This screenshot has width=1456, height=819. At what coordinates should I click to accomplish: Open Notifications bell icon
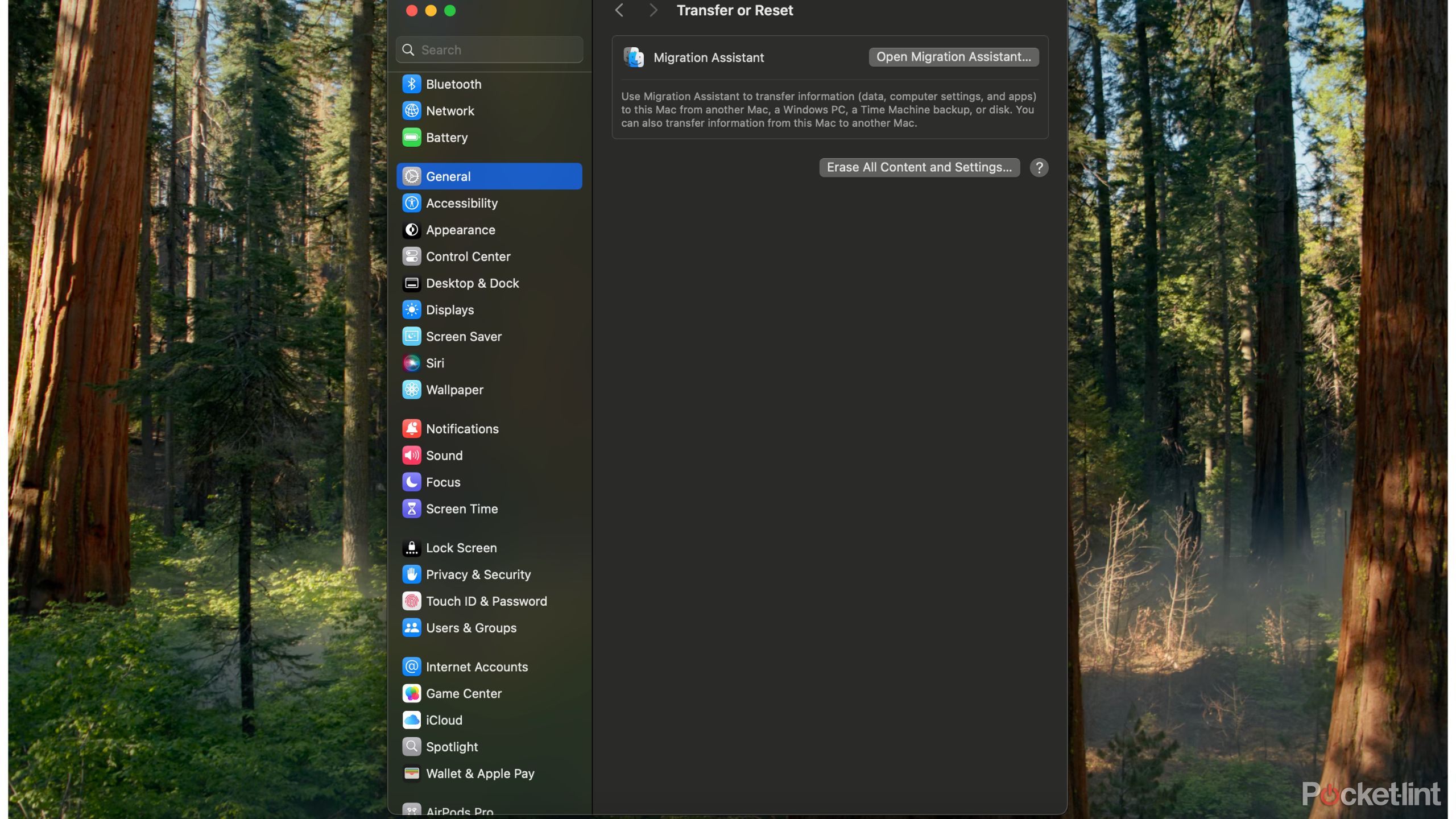412,429
